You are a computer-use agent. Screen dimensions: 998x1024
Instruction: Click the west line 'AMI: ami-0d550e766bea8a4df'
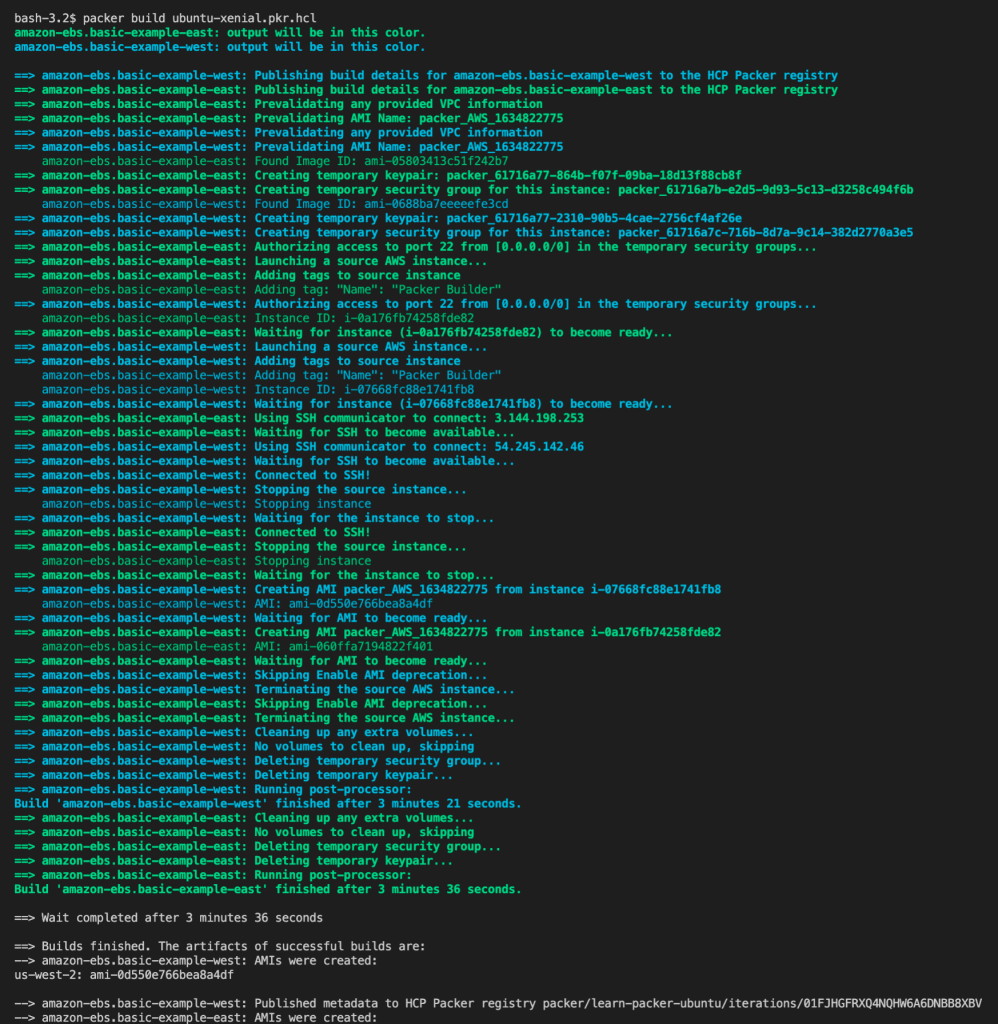tap(344, 604)
